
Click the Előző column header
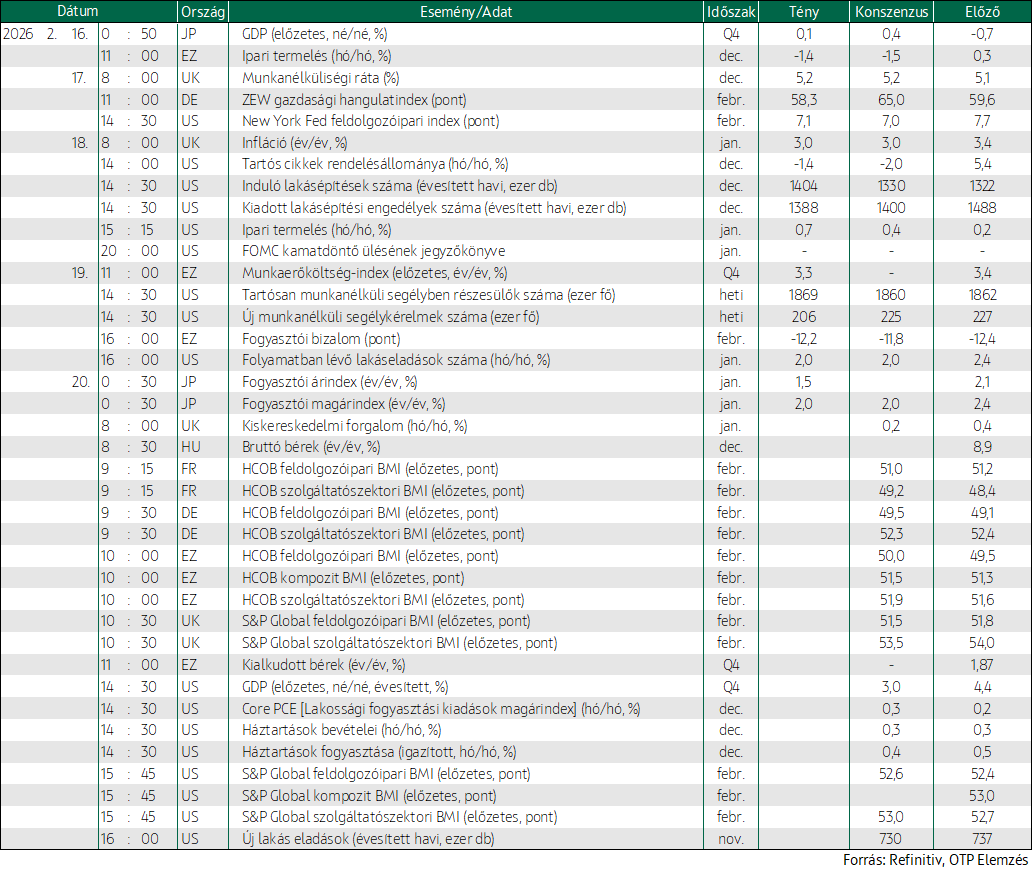point(982,11)
